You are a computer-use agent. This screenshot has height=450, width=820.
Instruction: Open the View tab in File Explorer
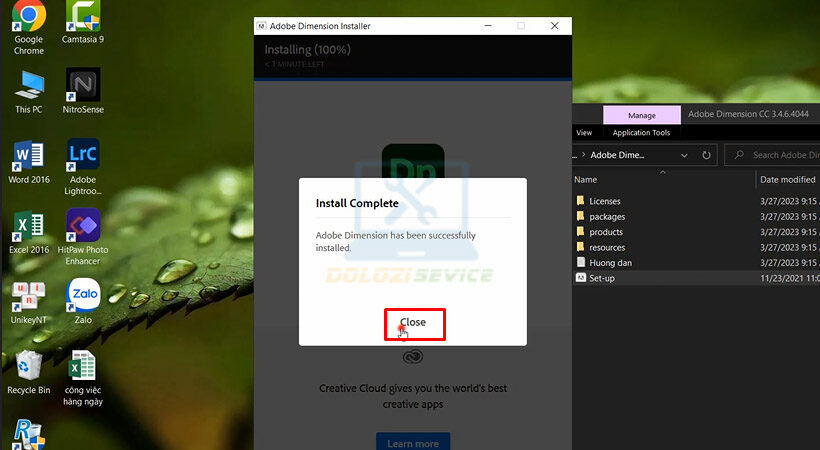[x=584, y=133]
